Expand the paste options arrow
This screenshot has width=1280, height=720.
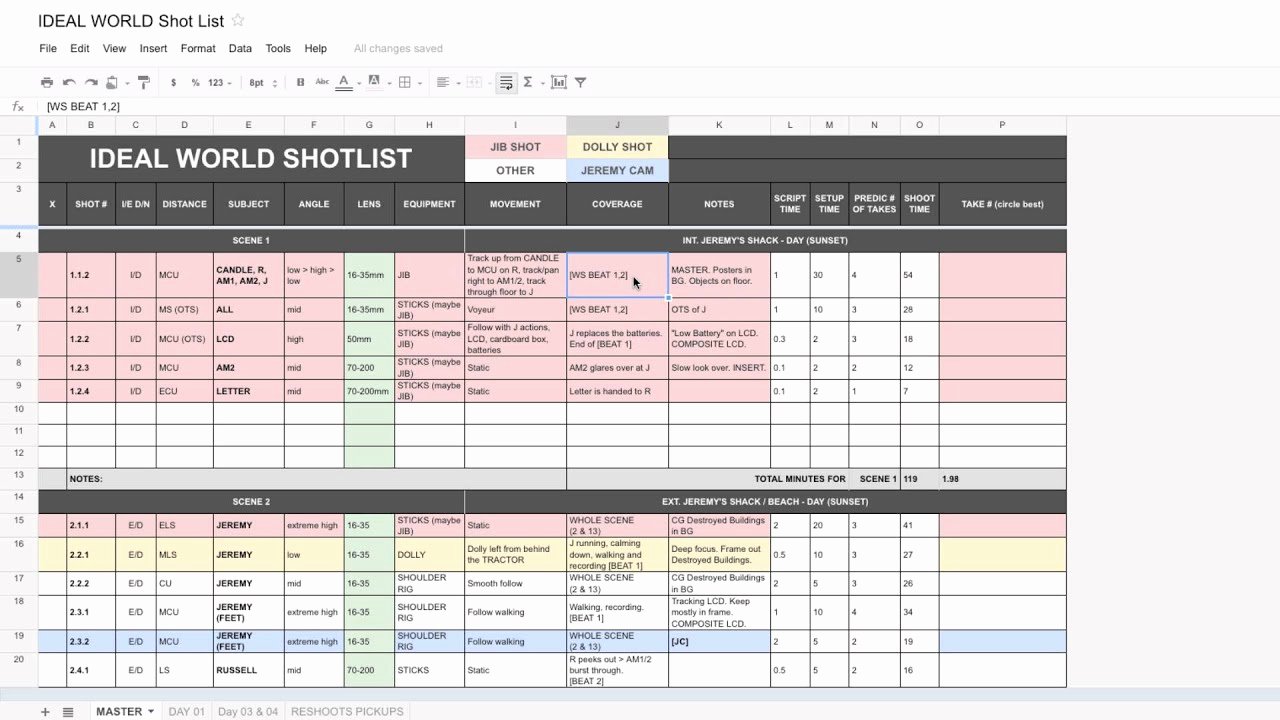(x=125, y=83)
